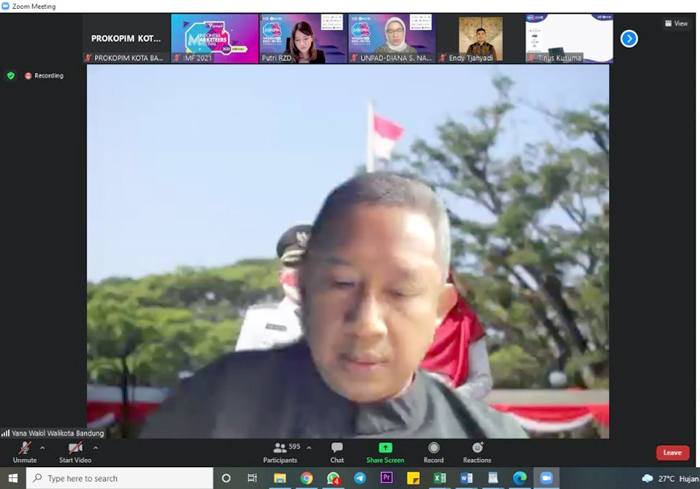The image size is (700, 489).
Task: Open the Chat panel
Action: (337, 450)
